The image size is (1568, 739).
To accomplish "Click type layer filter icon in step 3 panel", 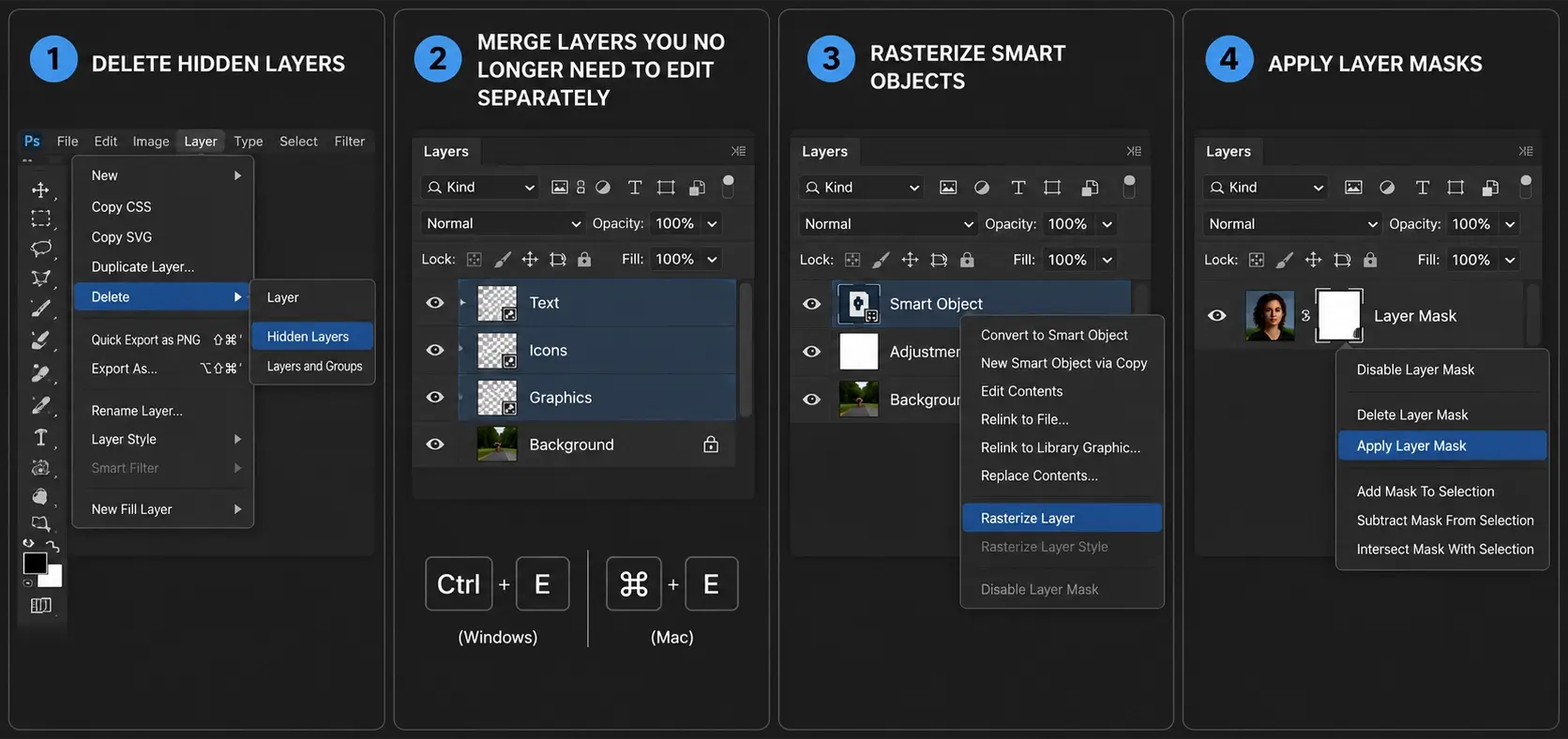I will 1018,188.
